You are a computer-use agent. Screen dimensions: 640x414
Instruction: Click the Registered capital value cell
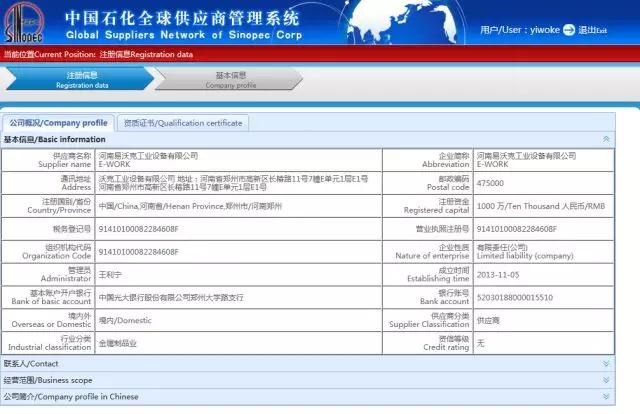[530, 205]
